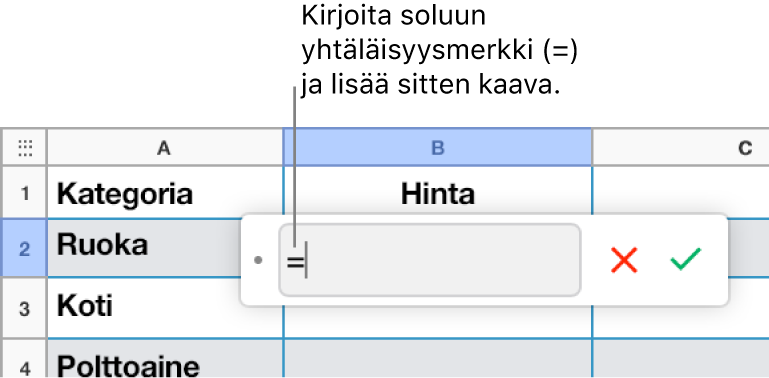The image size is (769, 378).
Task: Accept the formula with the green checkmark
Action: click(686, 259)
